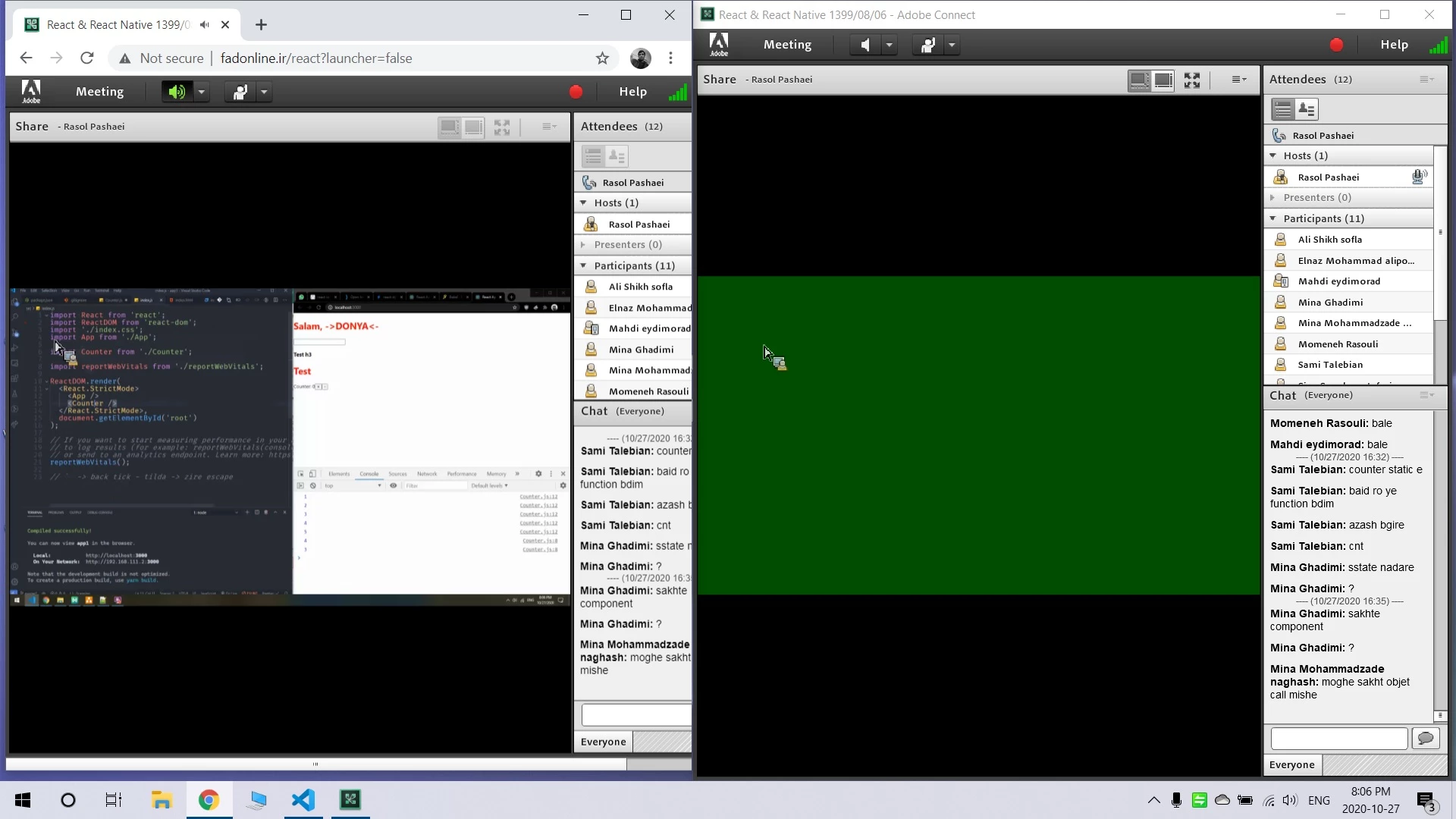Mute speaker in browser meeting toolbar

177,92
